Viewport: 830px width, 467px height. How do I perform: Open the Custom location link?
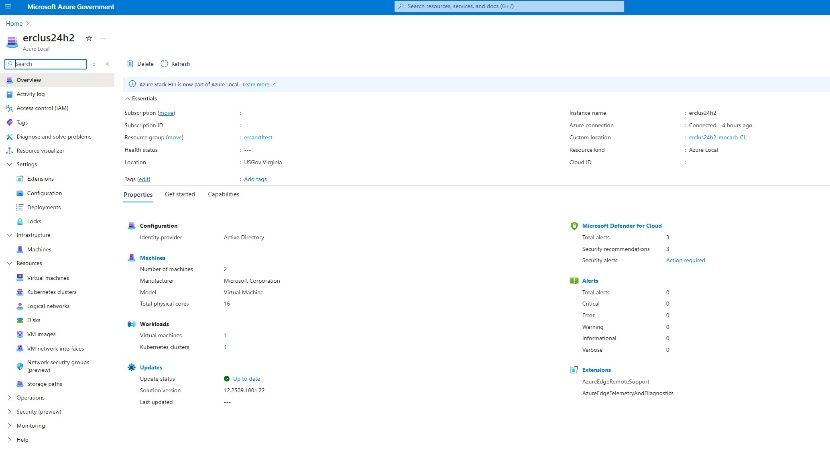[x=717, y=138]
